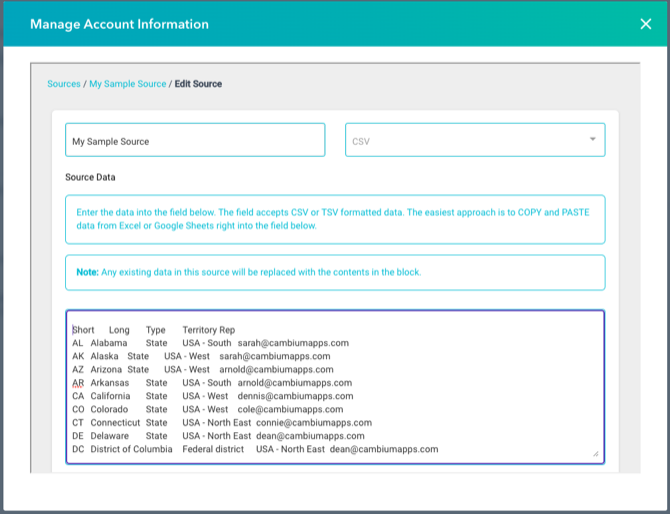Click inside the source data text area
The height and width of the screenshot is (514, 670).
point(335,387)
